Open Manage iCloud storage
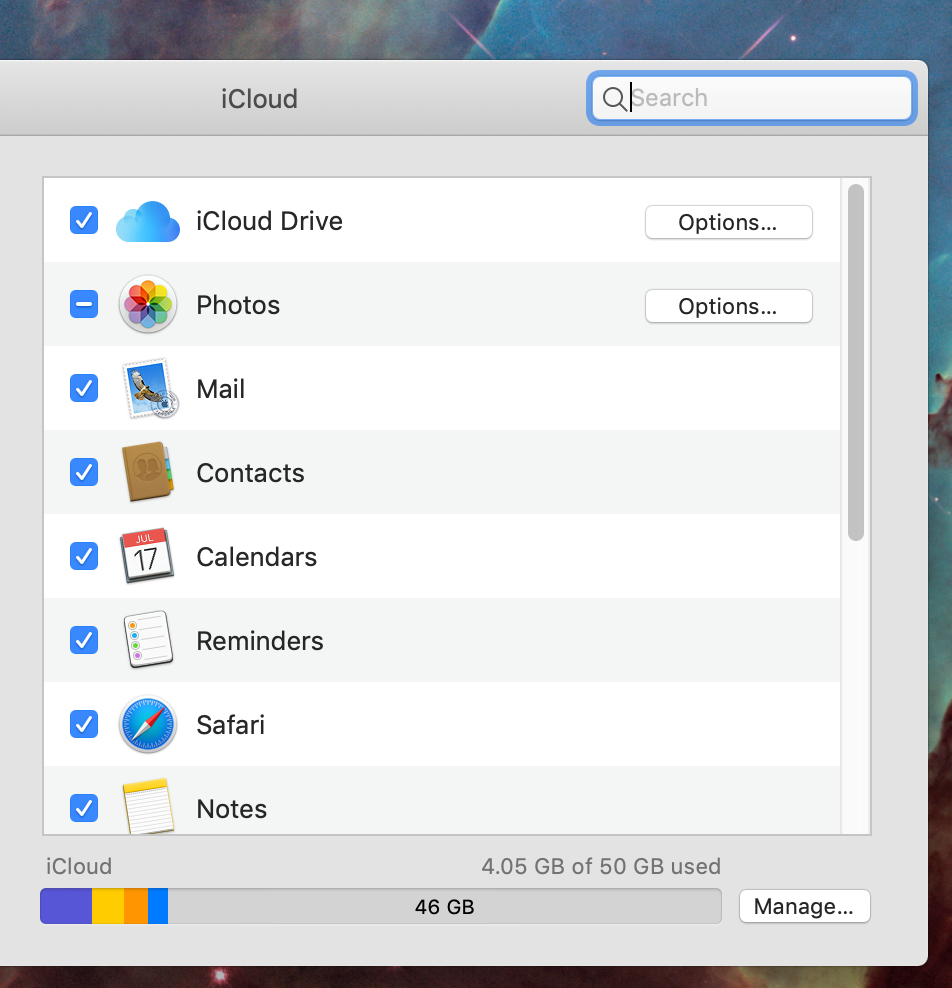This screenshot has width=952, height=988. pyautogui.click(x=805, y=906)
